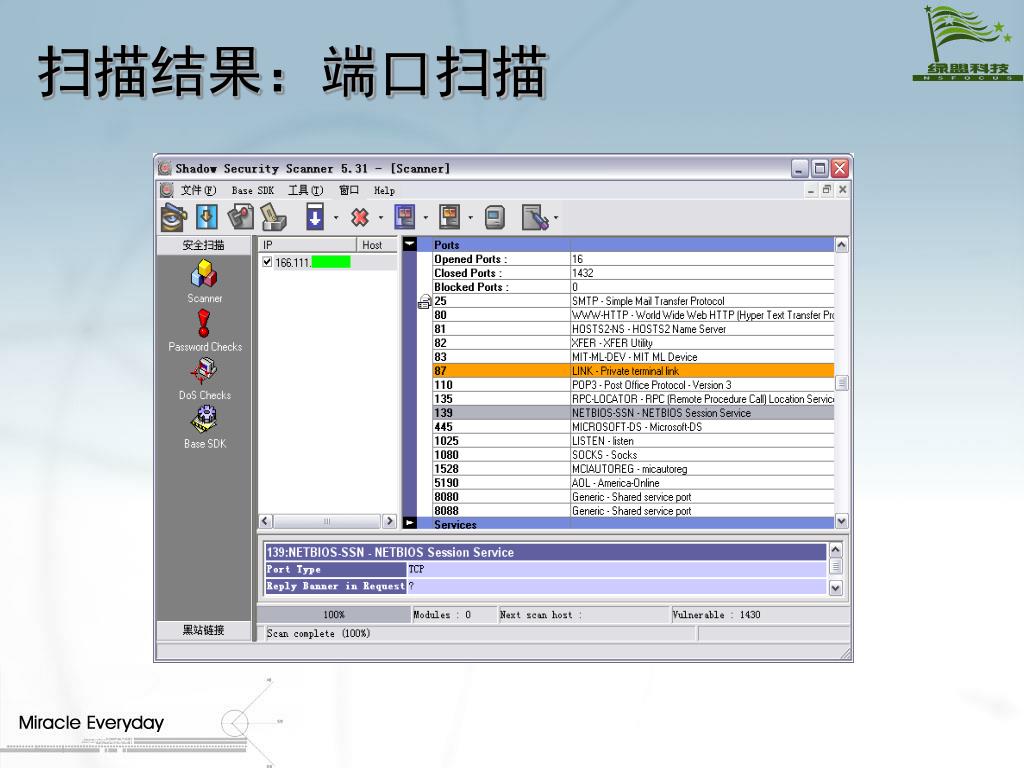The height and width of the screenshot is (768, 1024).
Task: Click the Closed Ports row
Action: coord(633,273)
